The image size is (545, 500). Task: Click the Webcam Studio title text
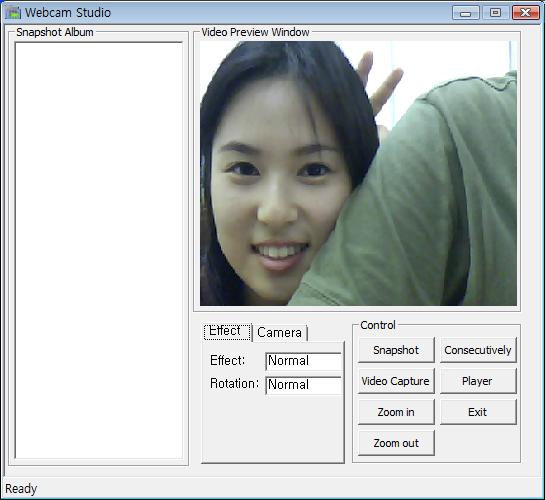pyautogui.click(x=68, y=13)
